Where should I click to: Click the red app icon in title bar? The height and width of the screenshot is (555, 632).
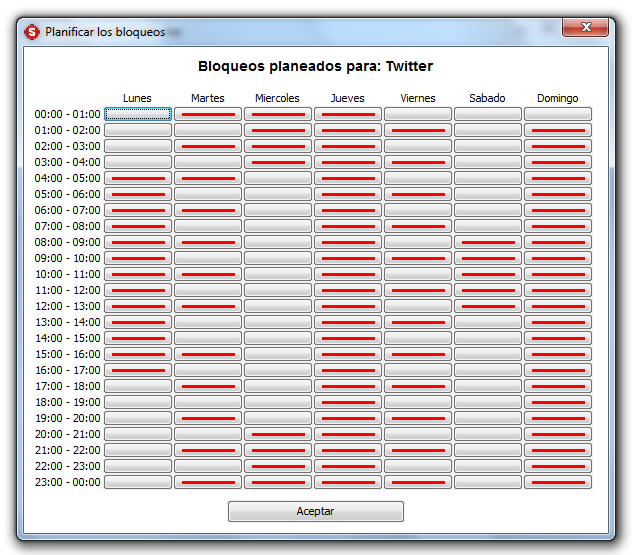(x=32, y=32)
